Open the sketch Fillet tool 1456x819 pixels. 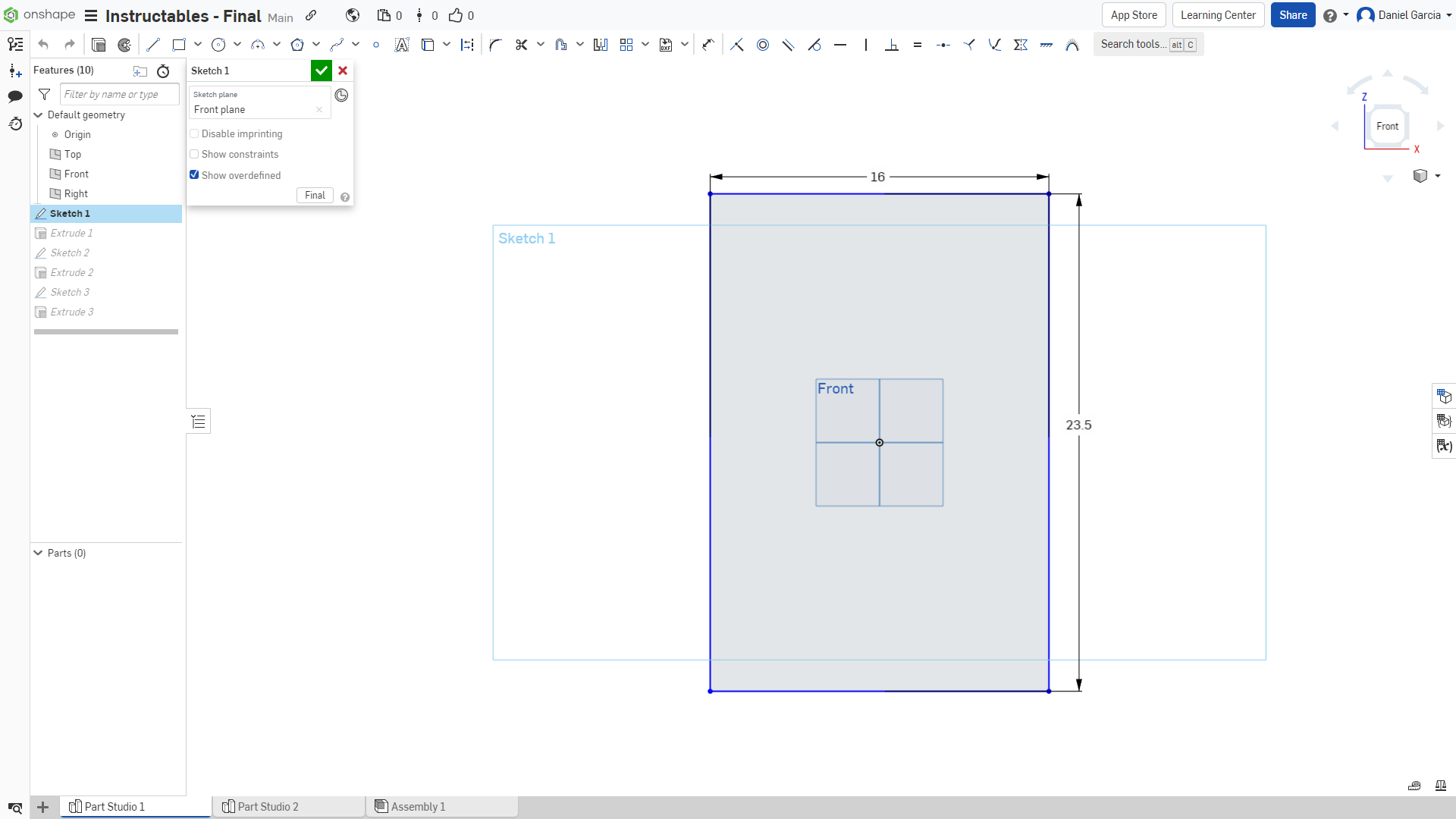coord(495,44)
